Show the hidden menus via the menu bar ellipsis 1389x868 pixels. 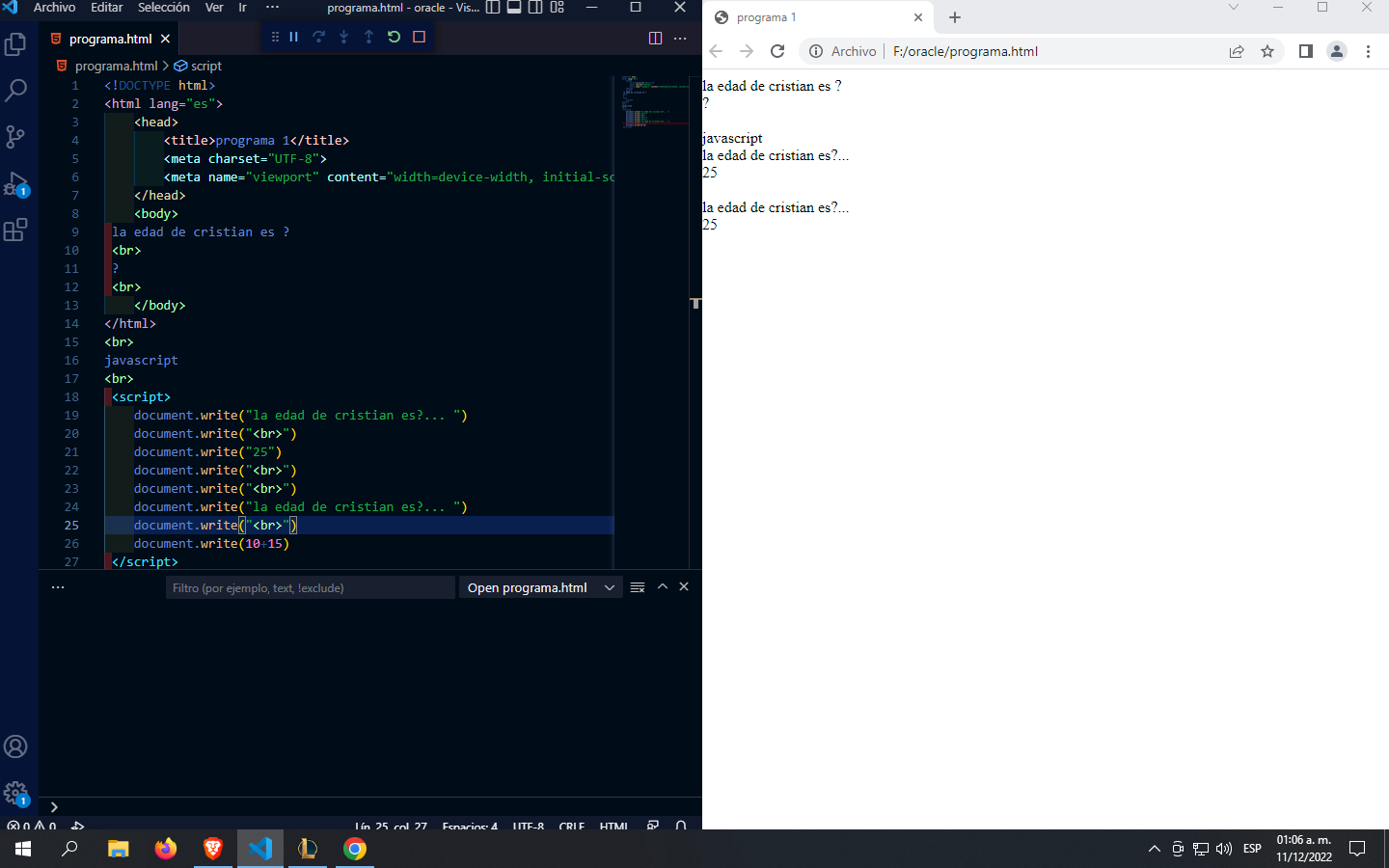pyautogui.click(x=272, y=8)
